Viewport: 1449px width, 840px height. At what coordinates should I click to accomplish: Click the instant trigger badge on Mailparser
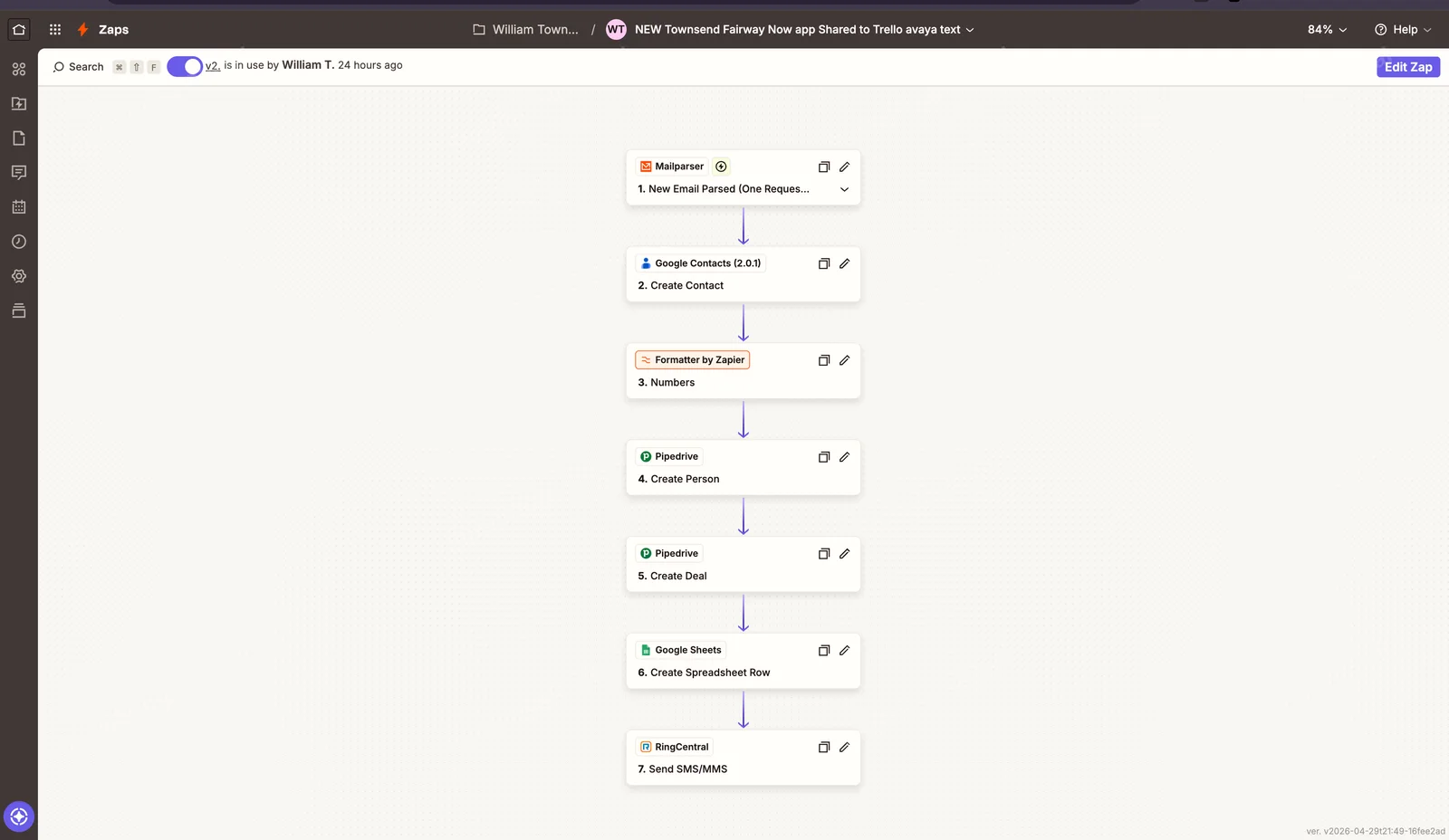[x=721, y=167]
